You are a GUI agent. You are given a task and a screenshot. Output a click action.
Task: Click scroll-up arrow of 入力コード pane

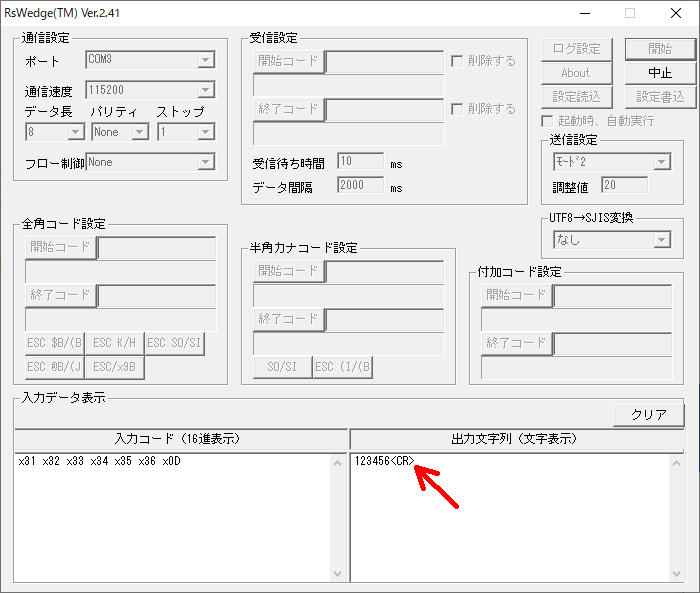tap(338, 464)
